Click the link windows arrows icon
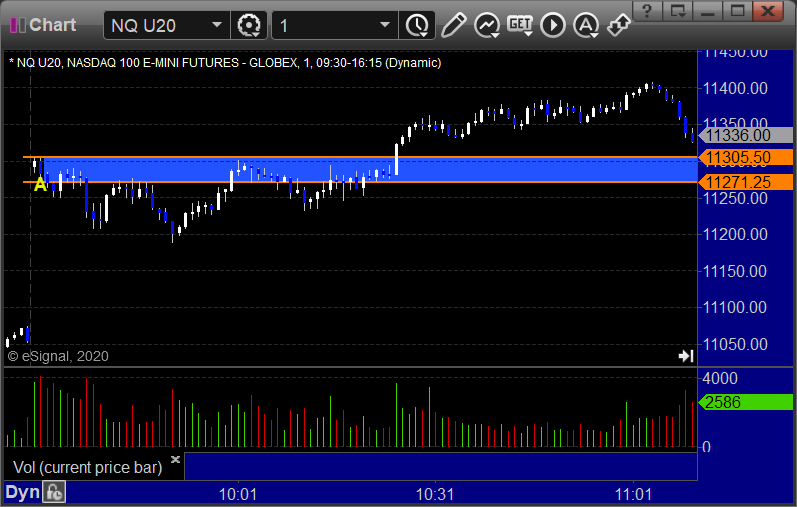 click(x=619, y=25)
